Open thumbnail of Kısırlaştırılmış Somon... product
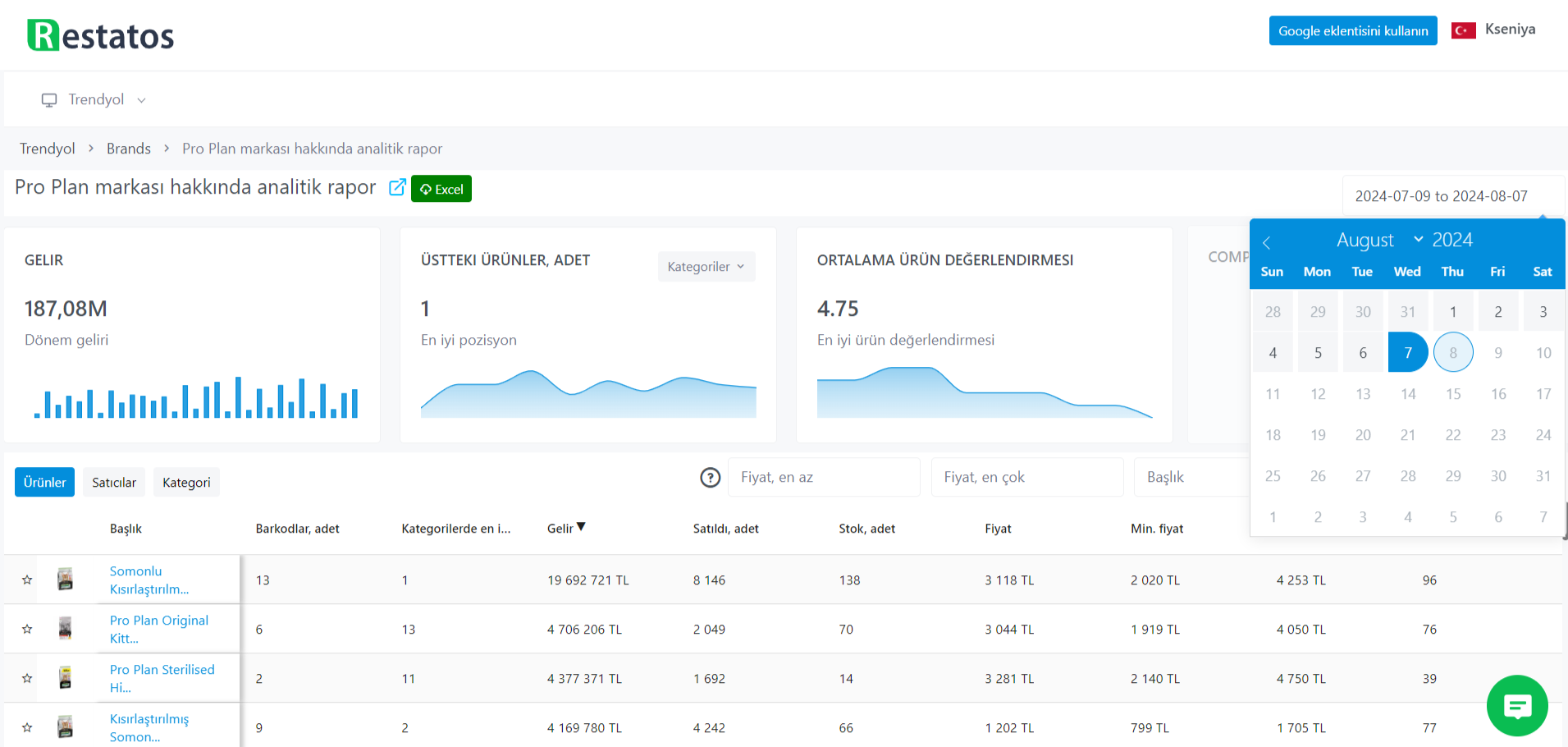This screenshot has width=1568, height=747. (66, 726)
